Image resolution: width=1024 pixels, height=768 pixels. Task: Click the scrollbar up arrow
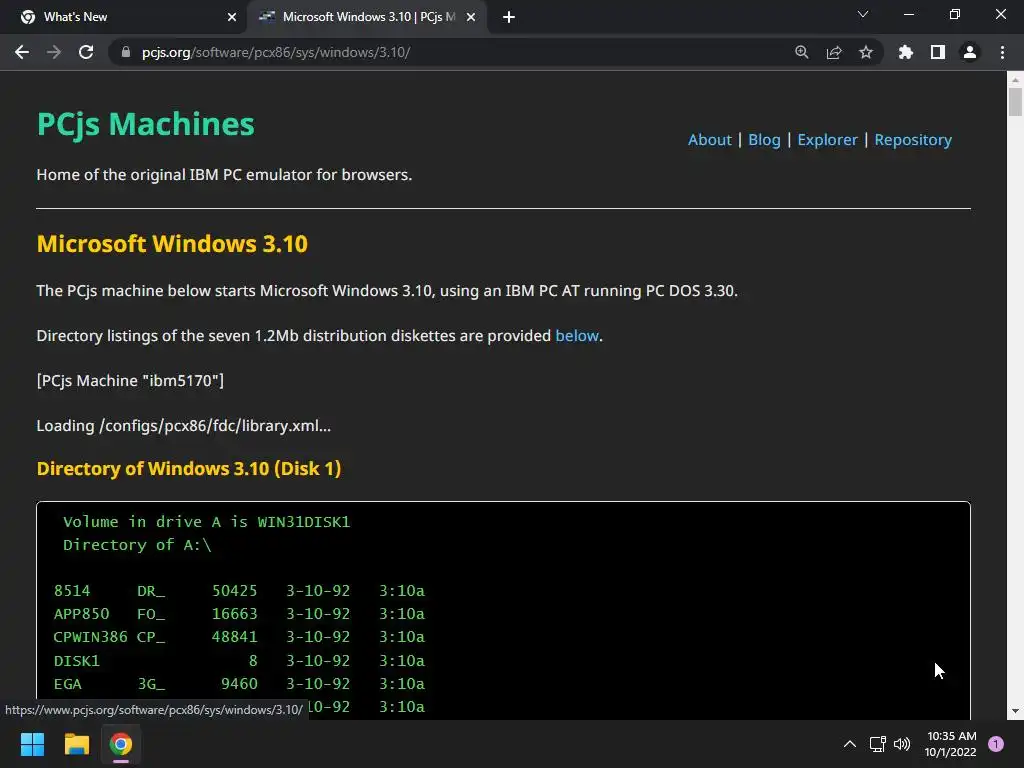tap(1015, 80)
